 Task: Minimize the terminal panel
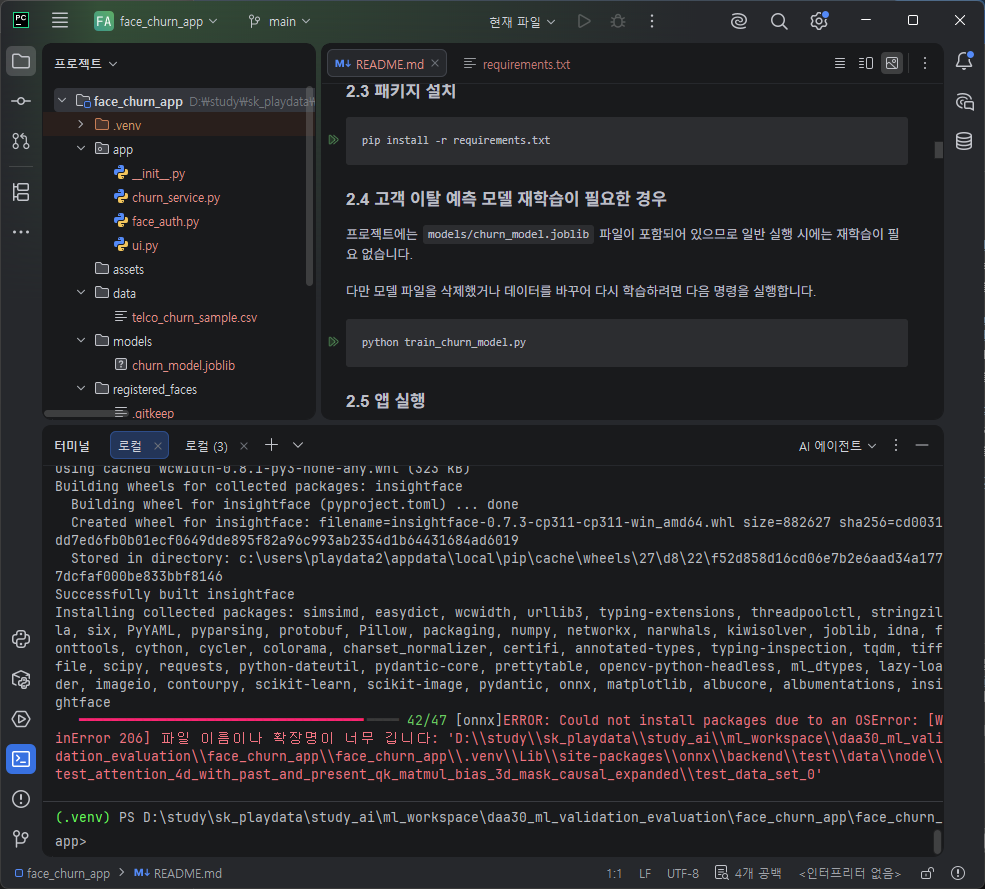922,445
